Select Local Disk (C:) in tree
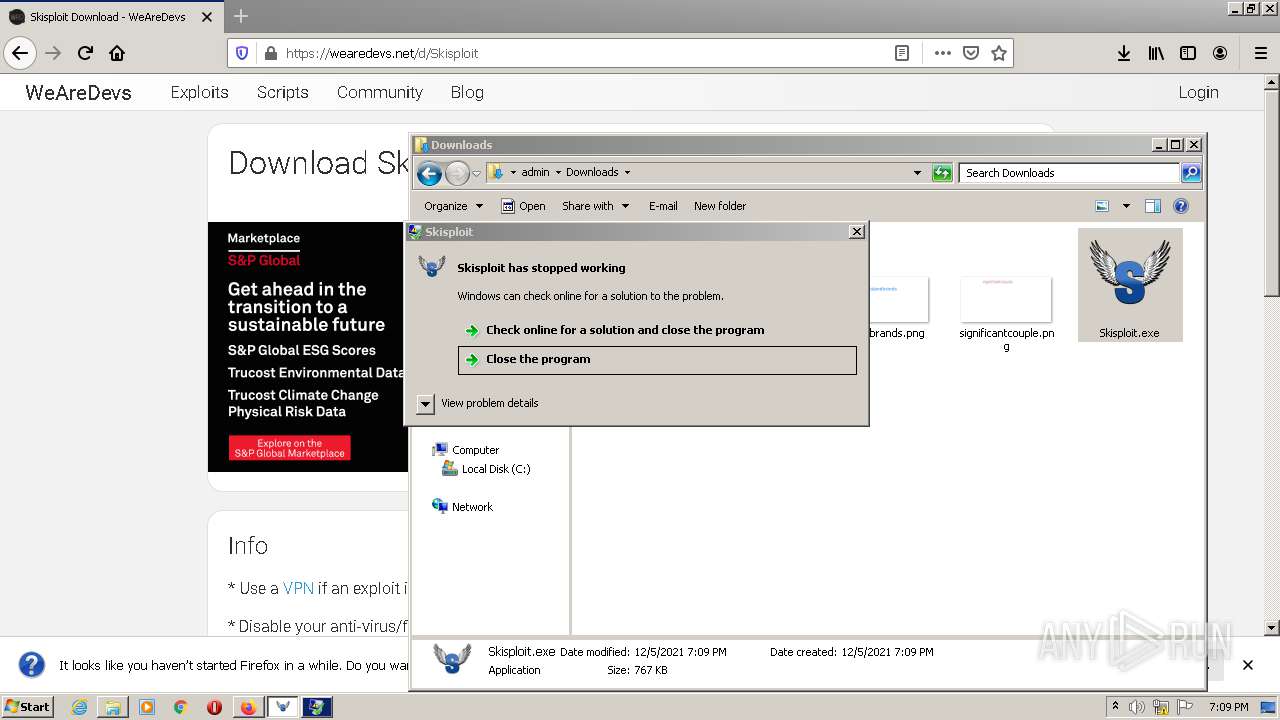The height and width of the screenshot is (720, 1280). [x=487, y=469]
